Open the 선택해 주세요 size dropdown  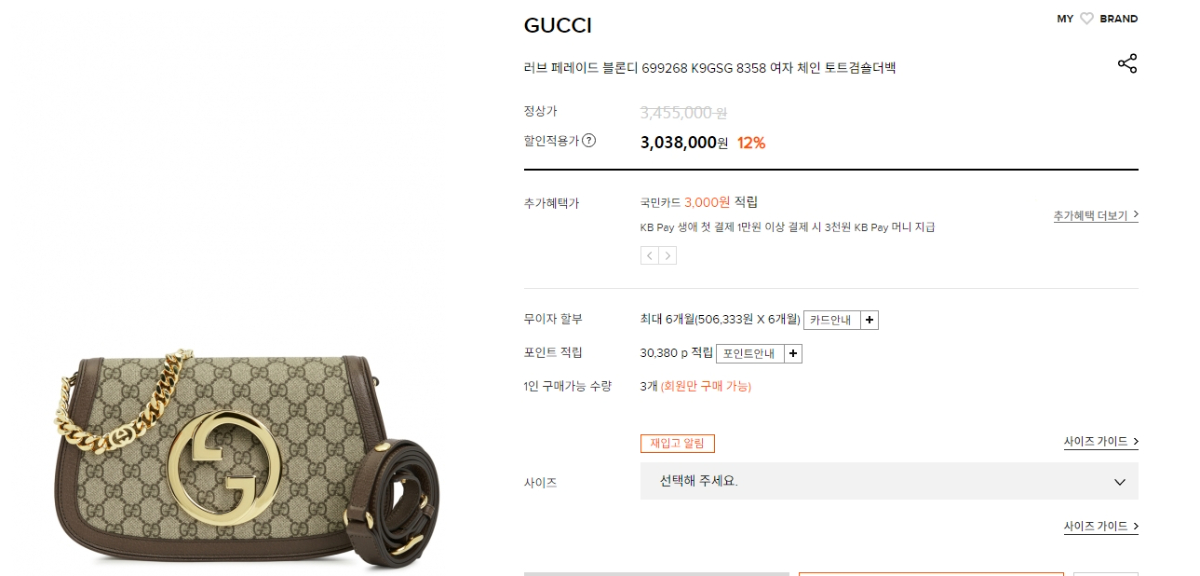(889, 481)
